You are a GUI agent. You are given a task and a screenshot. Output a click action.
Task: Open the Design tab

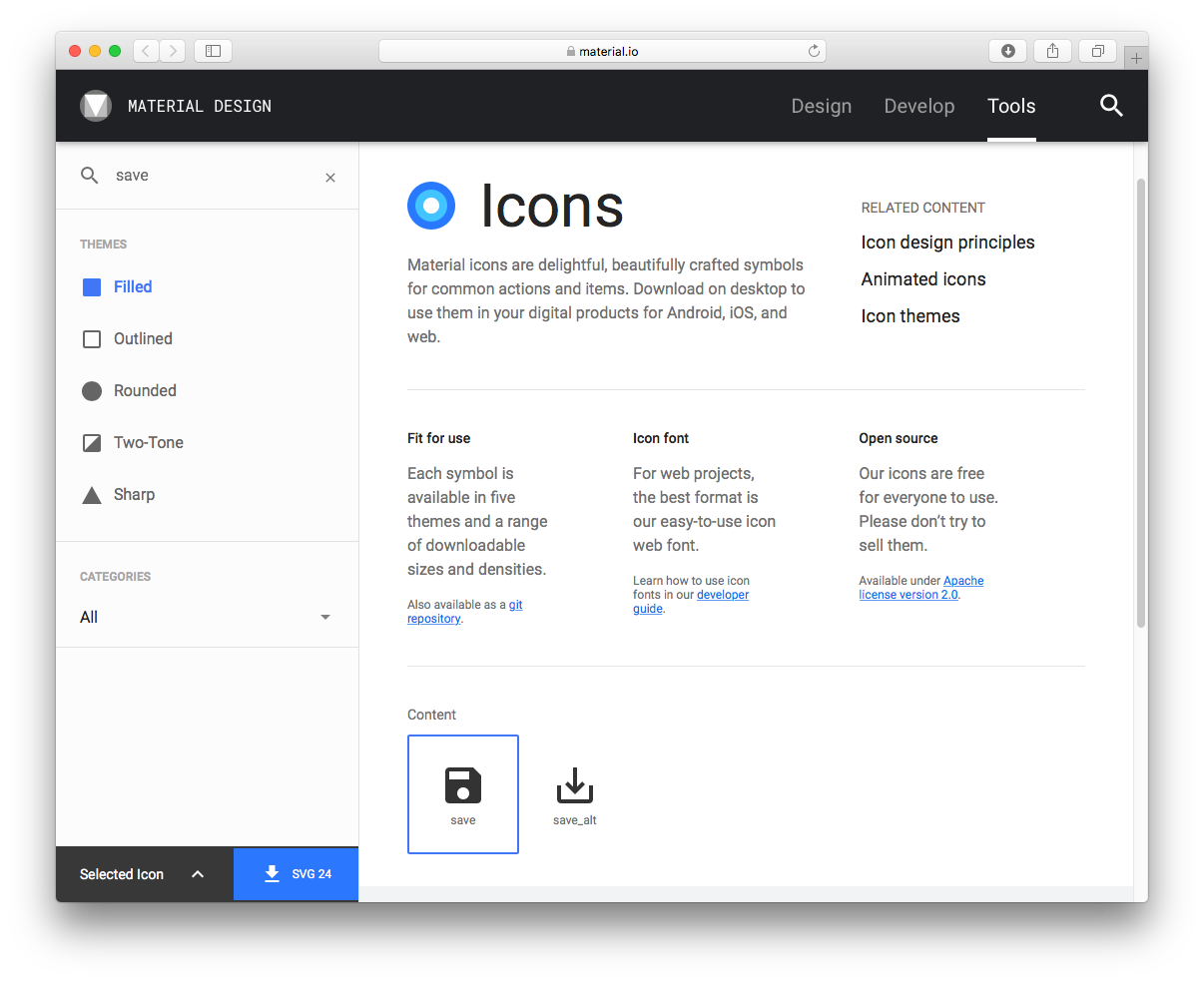(x=822, y=106)
